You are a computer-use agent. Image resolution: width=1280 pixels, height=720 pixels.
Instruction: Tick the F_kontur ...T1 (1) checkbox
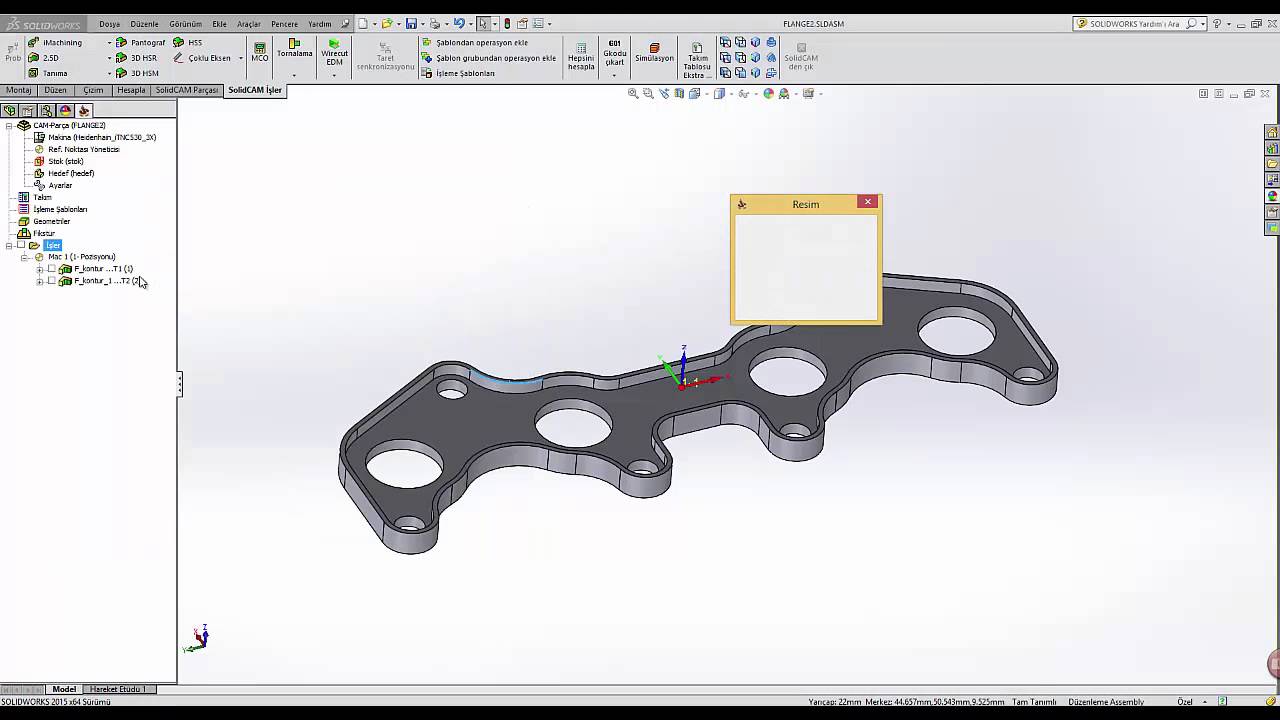click(x=52, y=269)
